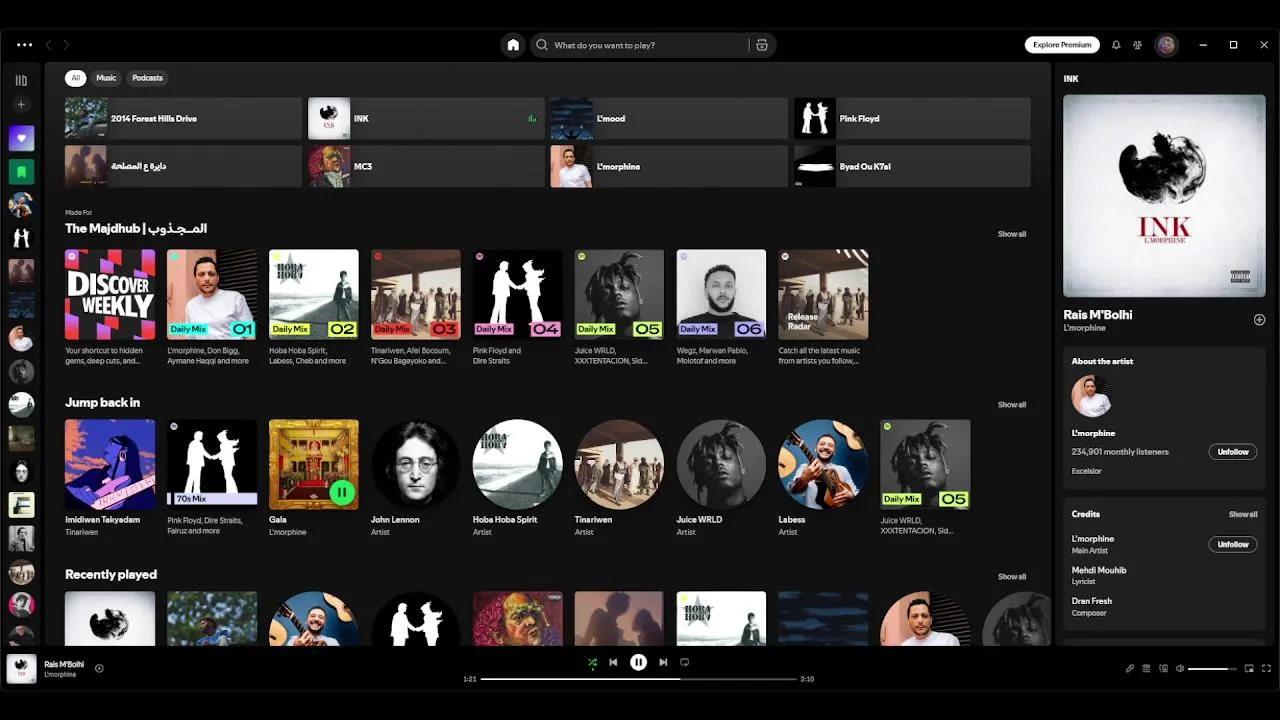Seek in the song progress bar
The width and height of the screenshot is (1280, 720).
pyautogui.click(x=638, y=679)
